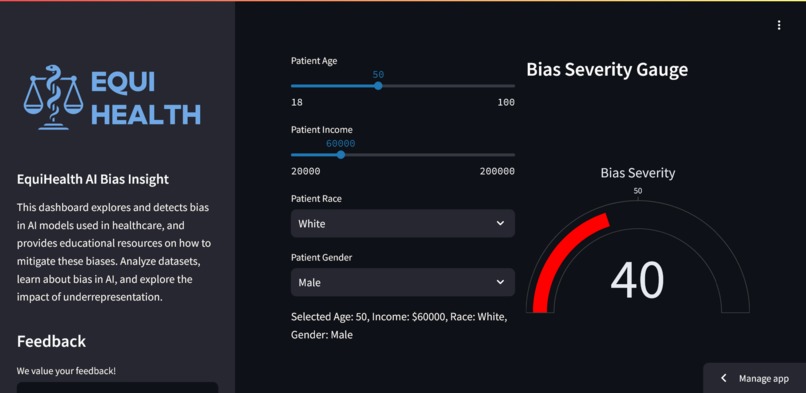Select the White race combo box

402,223
